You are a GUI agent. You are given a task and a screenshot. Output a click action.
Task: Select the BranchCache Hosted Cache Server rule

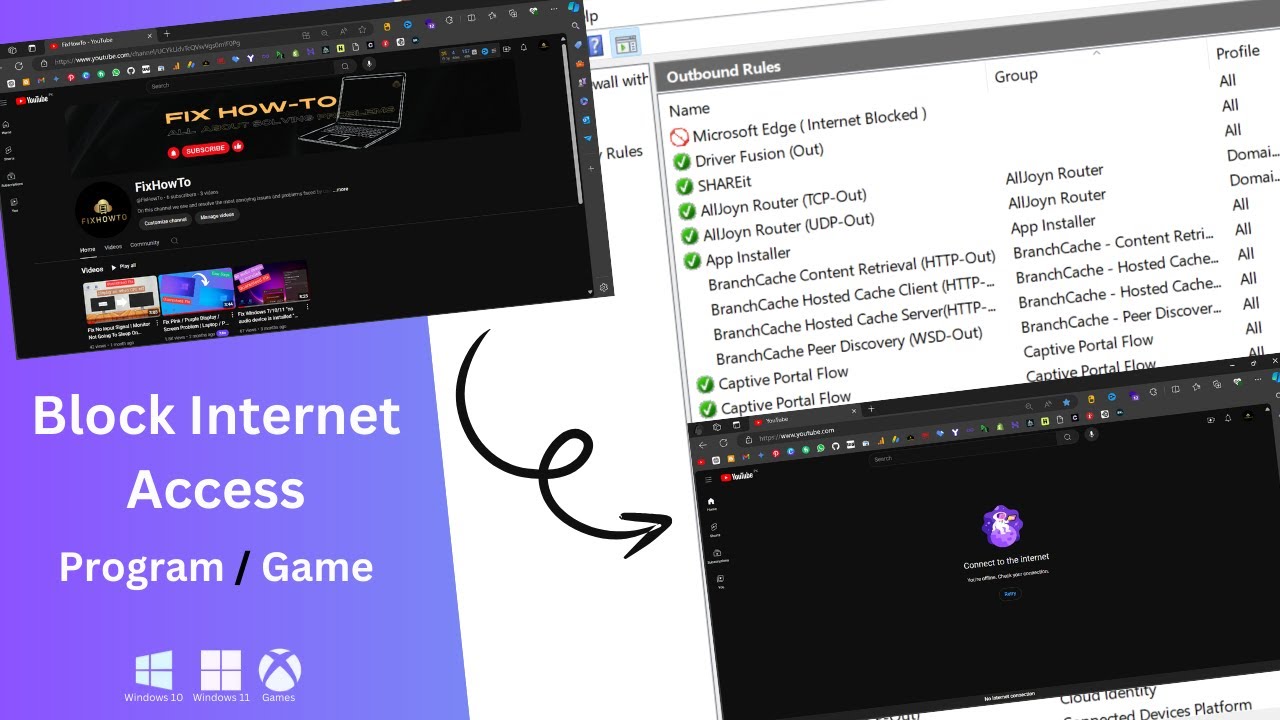coord(855,320)
